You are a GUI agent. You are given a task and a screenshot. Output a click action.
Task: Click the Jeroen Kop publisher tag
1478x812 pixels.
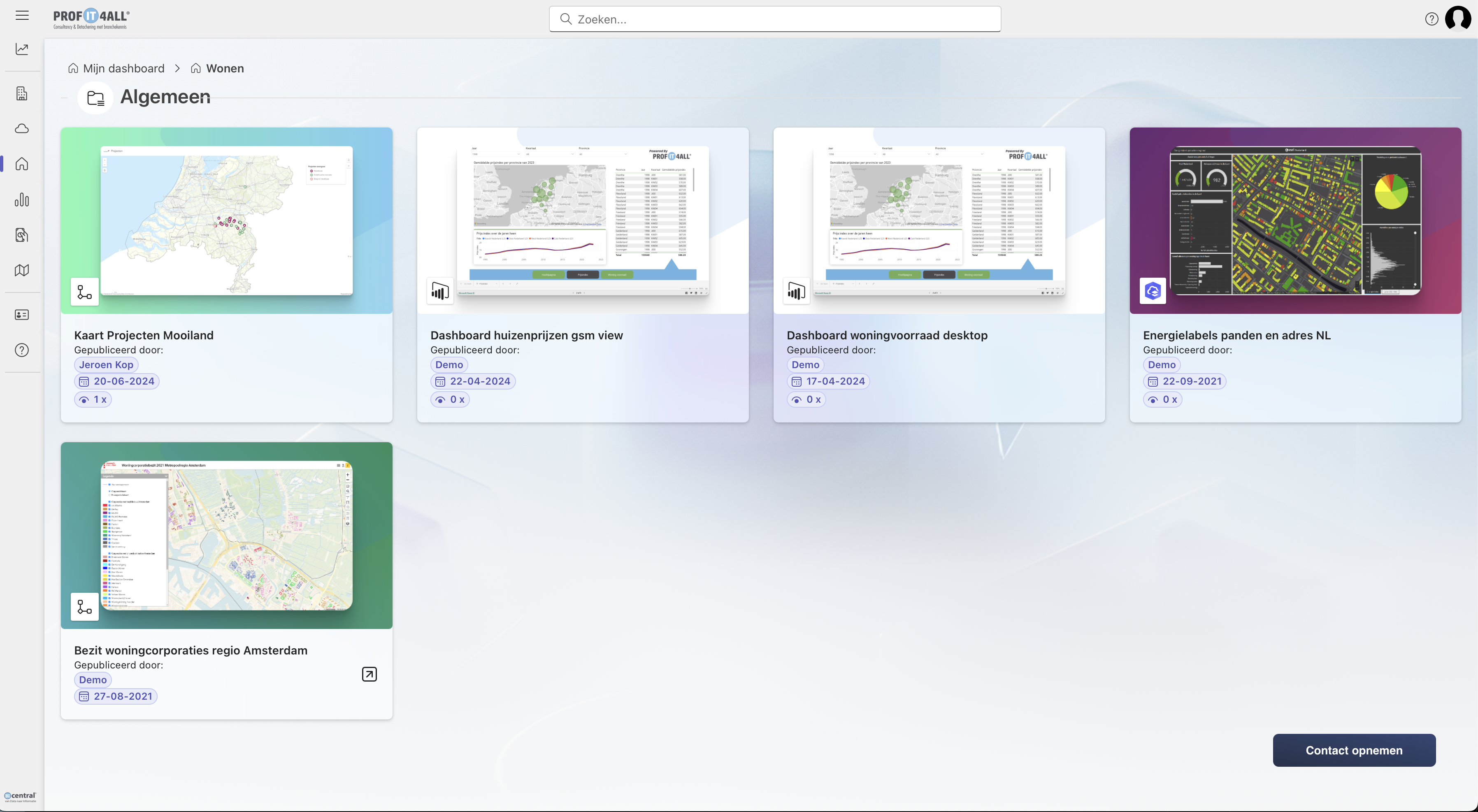(106, 365)
